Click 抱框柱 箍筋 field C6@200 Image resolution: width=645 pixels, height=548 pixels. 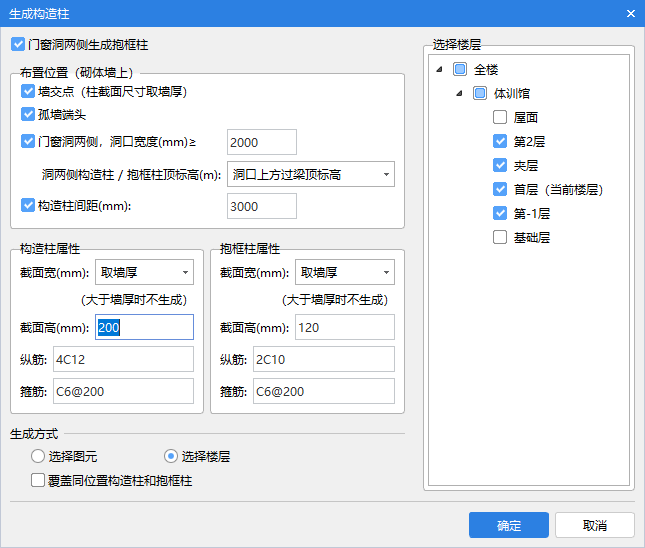point(324,391)
